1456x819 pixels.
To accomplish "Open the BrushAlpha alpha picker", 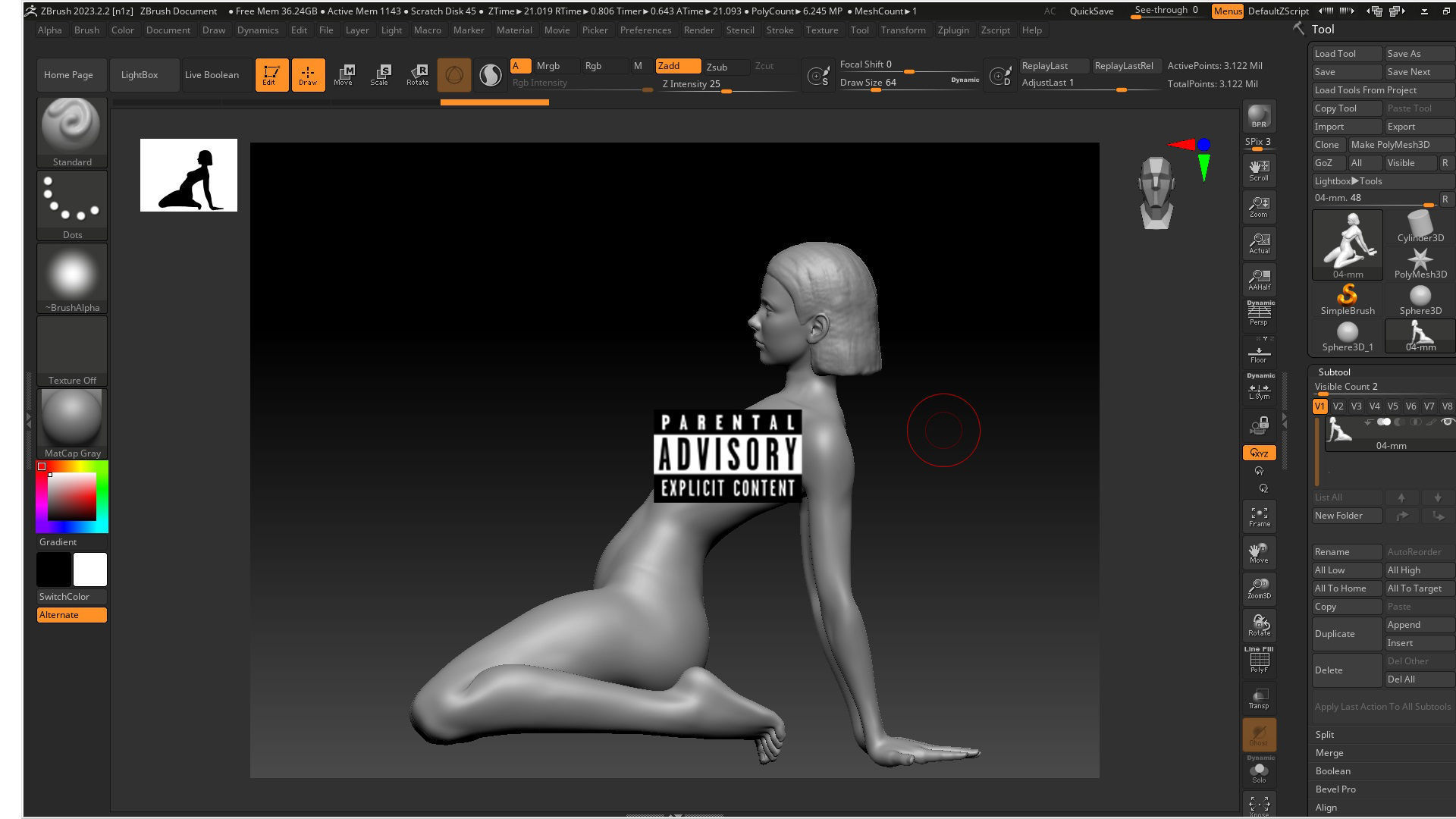I will (x=72, y=278).
